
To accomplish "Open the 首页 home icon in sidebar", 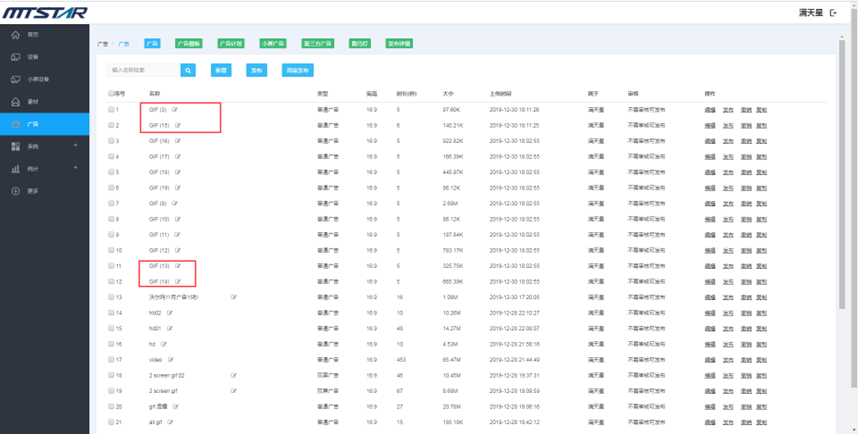I will click(16, 34).
